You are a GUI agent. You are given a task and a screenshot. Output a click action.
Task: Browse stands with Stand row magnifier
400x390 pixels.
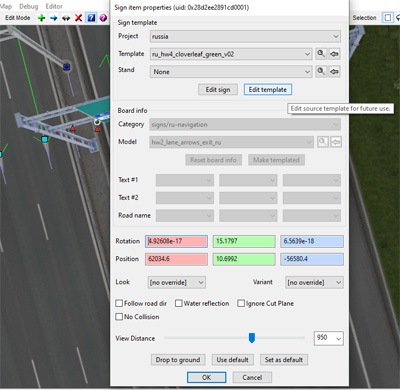(x=321, y=71)
